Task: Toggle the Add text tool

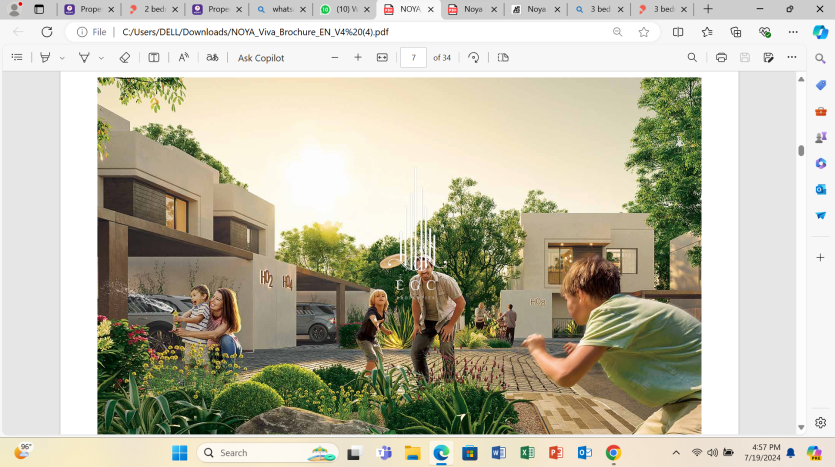Action: point(154,58)
